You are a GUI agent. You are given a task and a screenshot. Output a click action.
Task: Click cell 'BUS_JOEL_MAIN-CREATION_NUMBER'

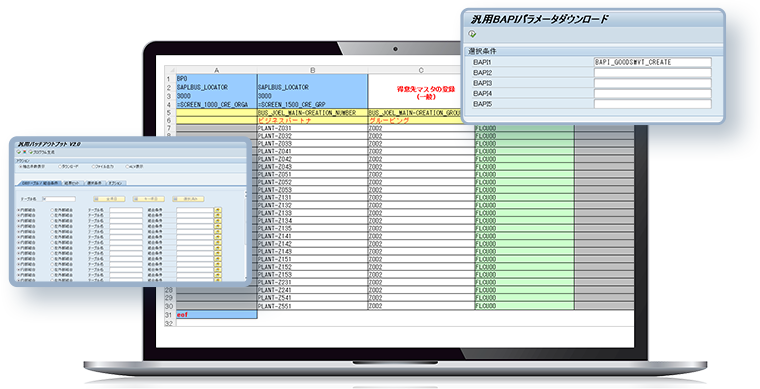pos(313,113)
